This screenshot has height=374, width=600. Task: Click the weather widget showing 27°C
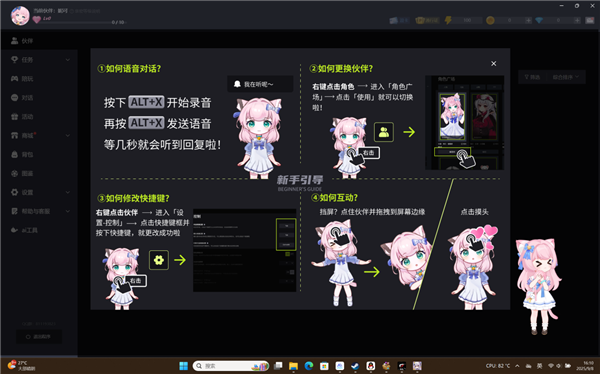coord(22,365)
